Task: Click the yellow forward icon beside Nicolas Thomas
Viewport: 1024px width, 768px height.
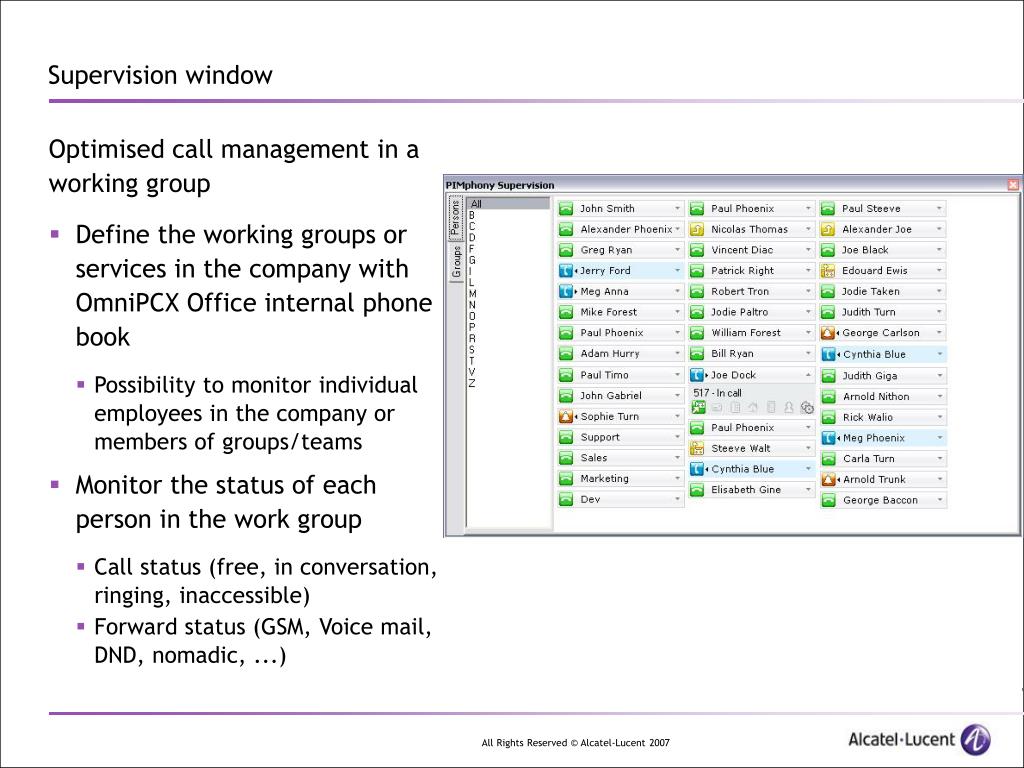Action: (697, 230)
